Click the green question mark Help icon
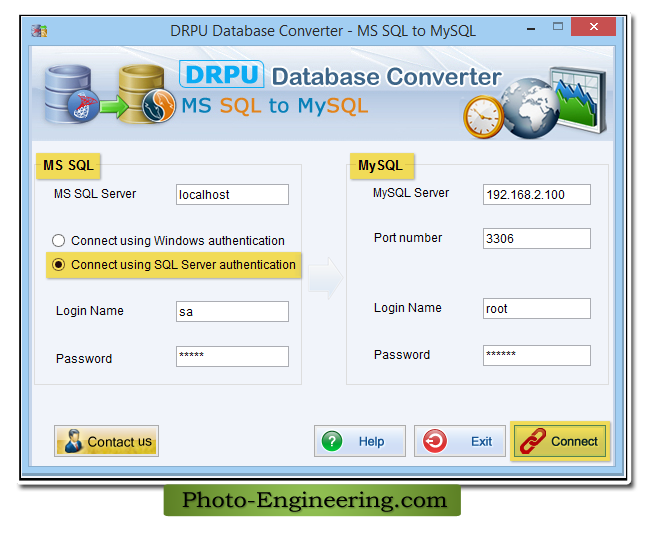The image size is (646, 539). pyautogui.click(x=332, y=441)
